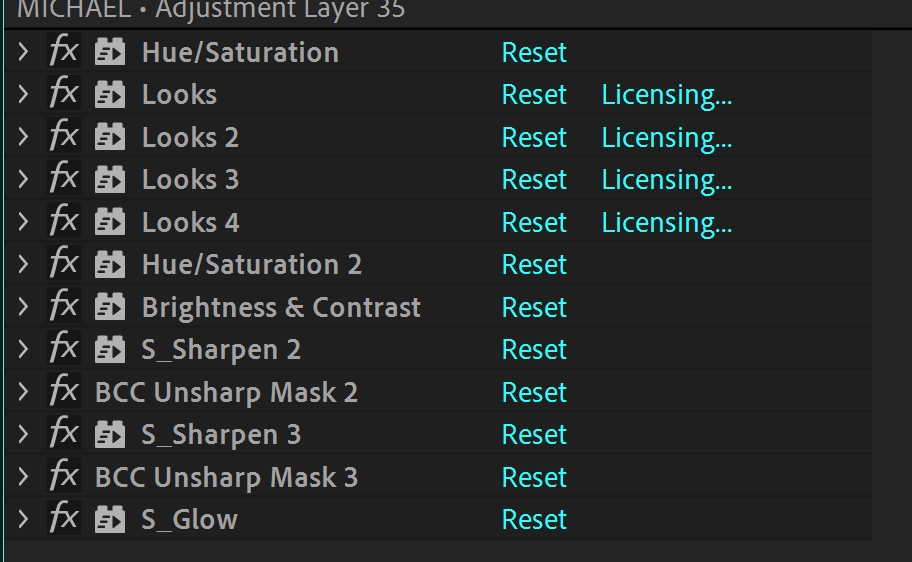The width and height of the screenshot is (912, 562).
Task: Expand BCC Unsharp Mask 3 properties
Action: coord(23,476)
